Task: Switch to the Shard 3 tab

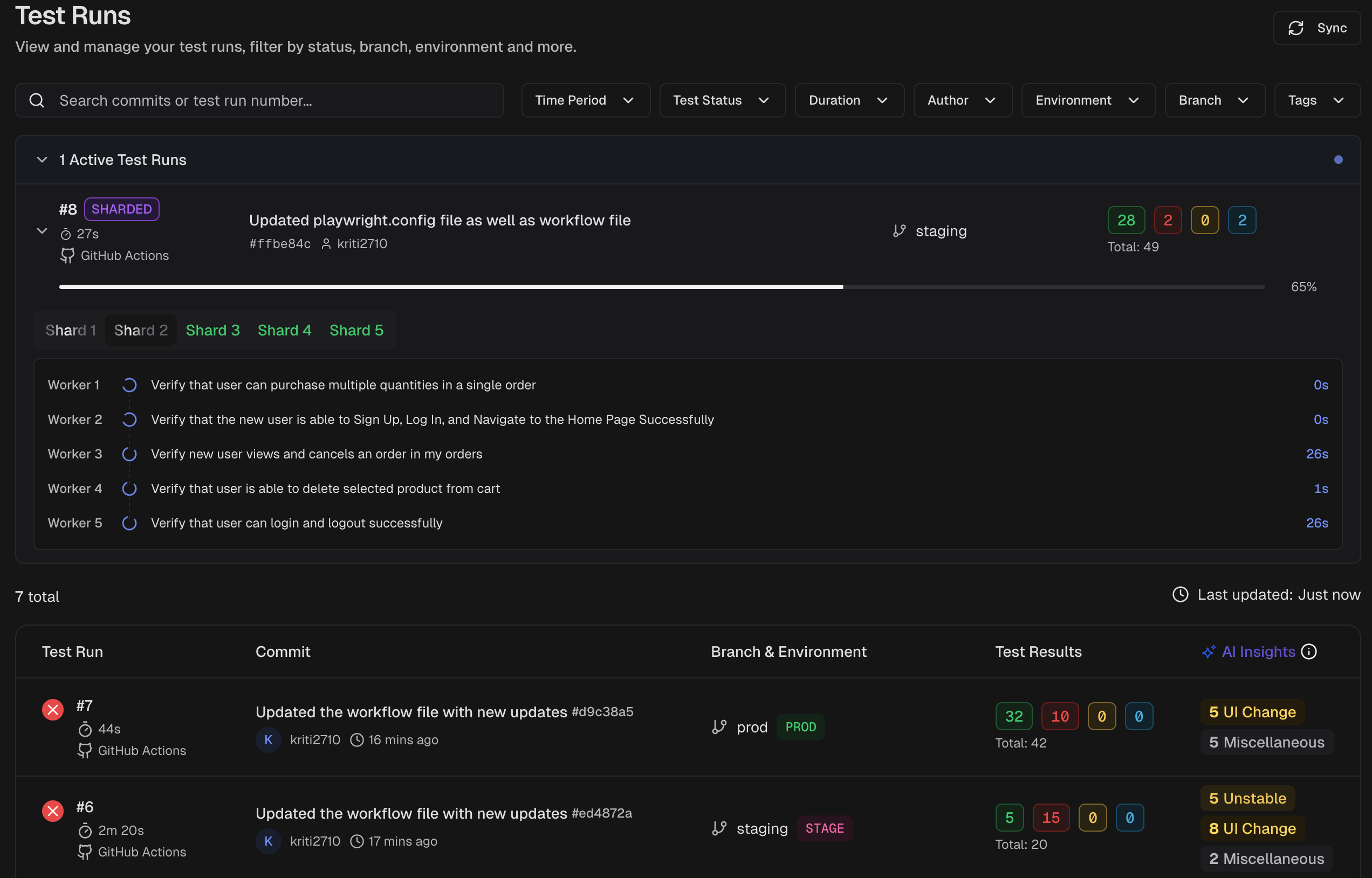Action: click(212, 330)
